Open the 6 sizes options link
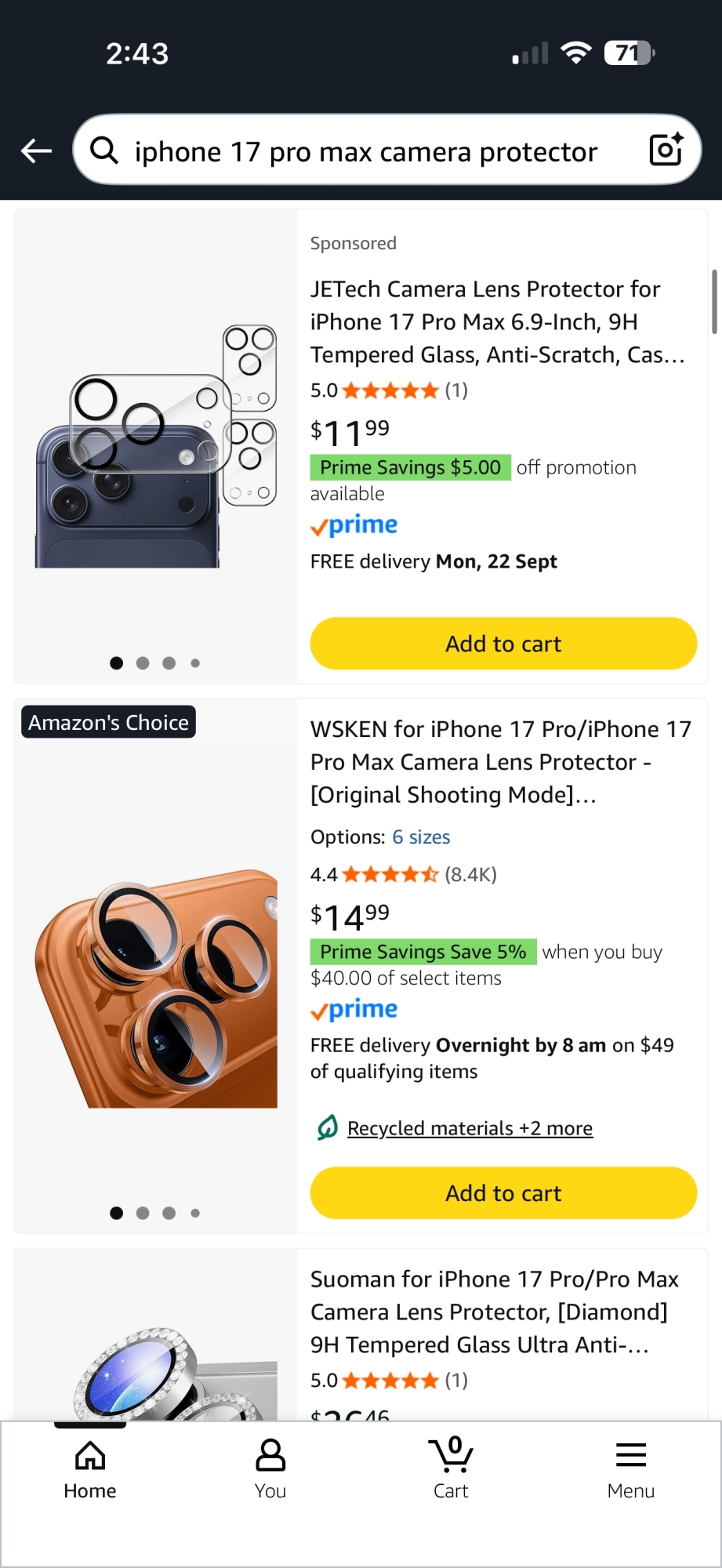The height and width of the screenshot is (1568, 722). tap(421, 837)
